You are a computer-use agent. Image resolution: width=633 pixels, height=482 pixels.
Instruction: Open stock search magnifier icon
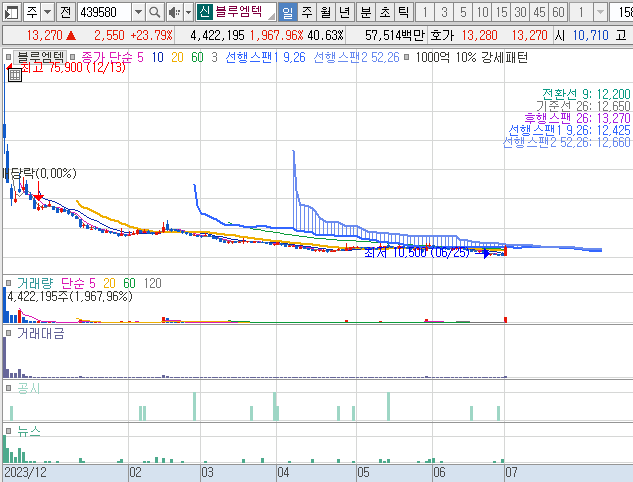155,13
